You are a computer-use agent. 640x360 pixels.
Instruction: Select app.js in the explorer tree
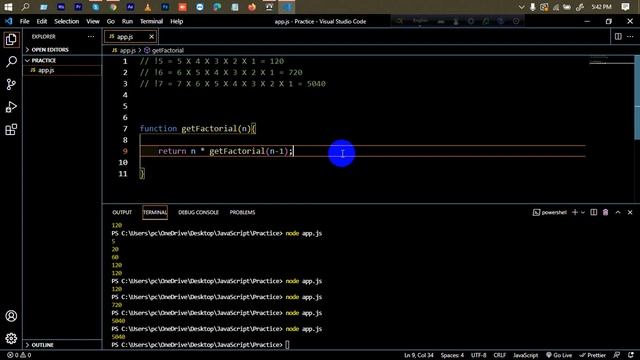tap(62, 70)
